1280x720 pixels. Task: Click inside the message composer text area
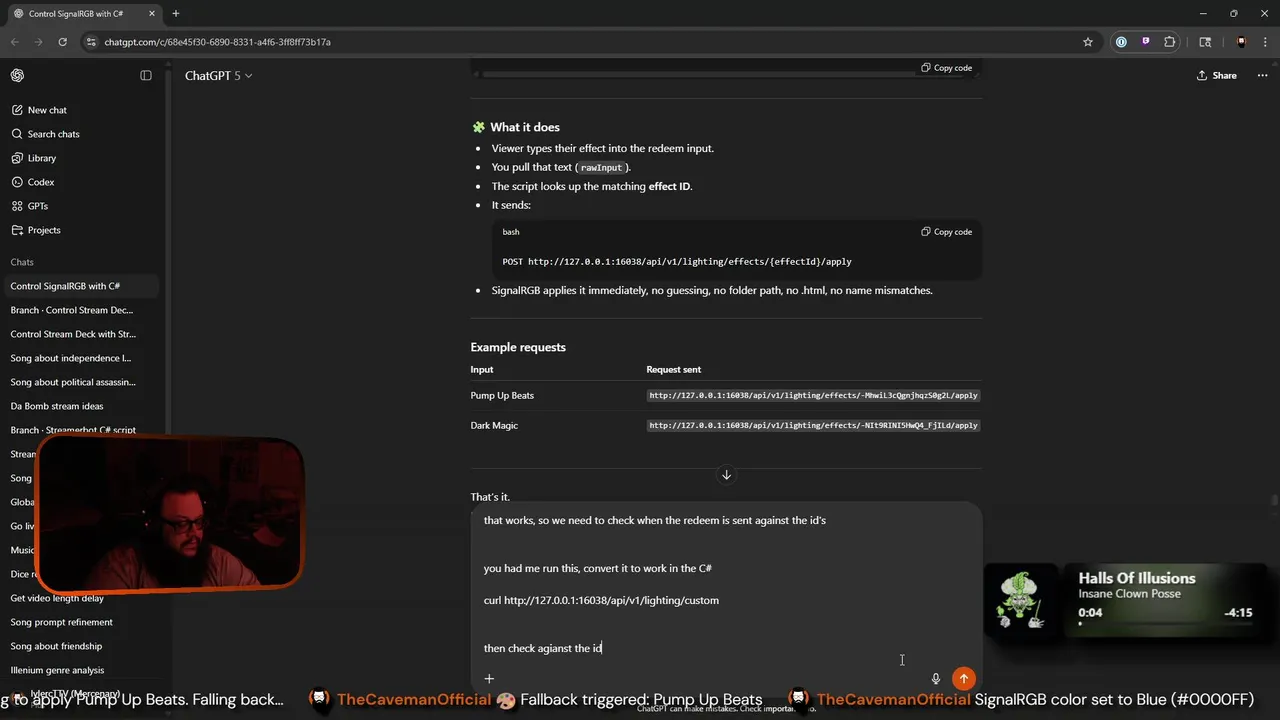pyautogui.click(x=726, y=584)
